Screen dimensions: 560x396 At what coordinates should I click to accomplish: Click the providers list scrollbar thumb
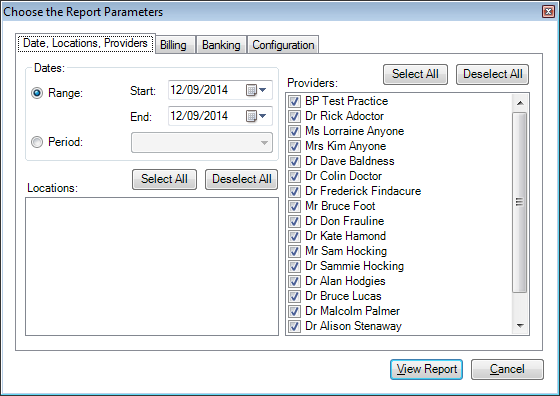(520, 202)
